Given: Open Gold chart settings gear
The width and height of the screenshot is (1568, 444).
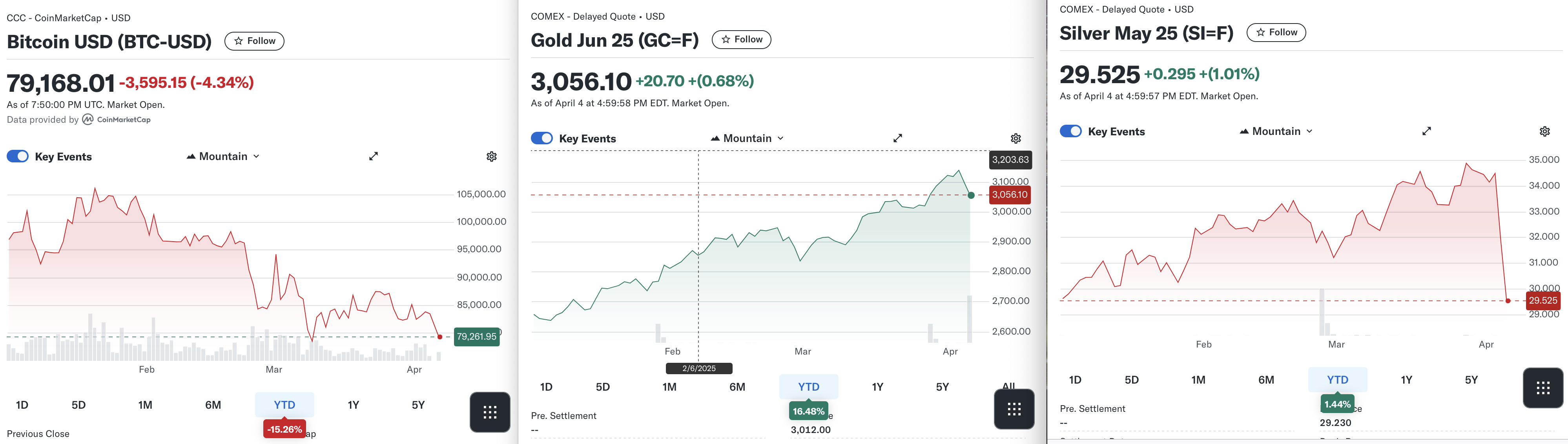Looking at the screenshot, I should click(x=1015, y=138).
